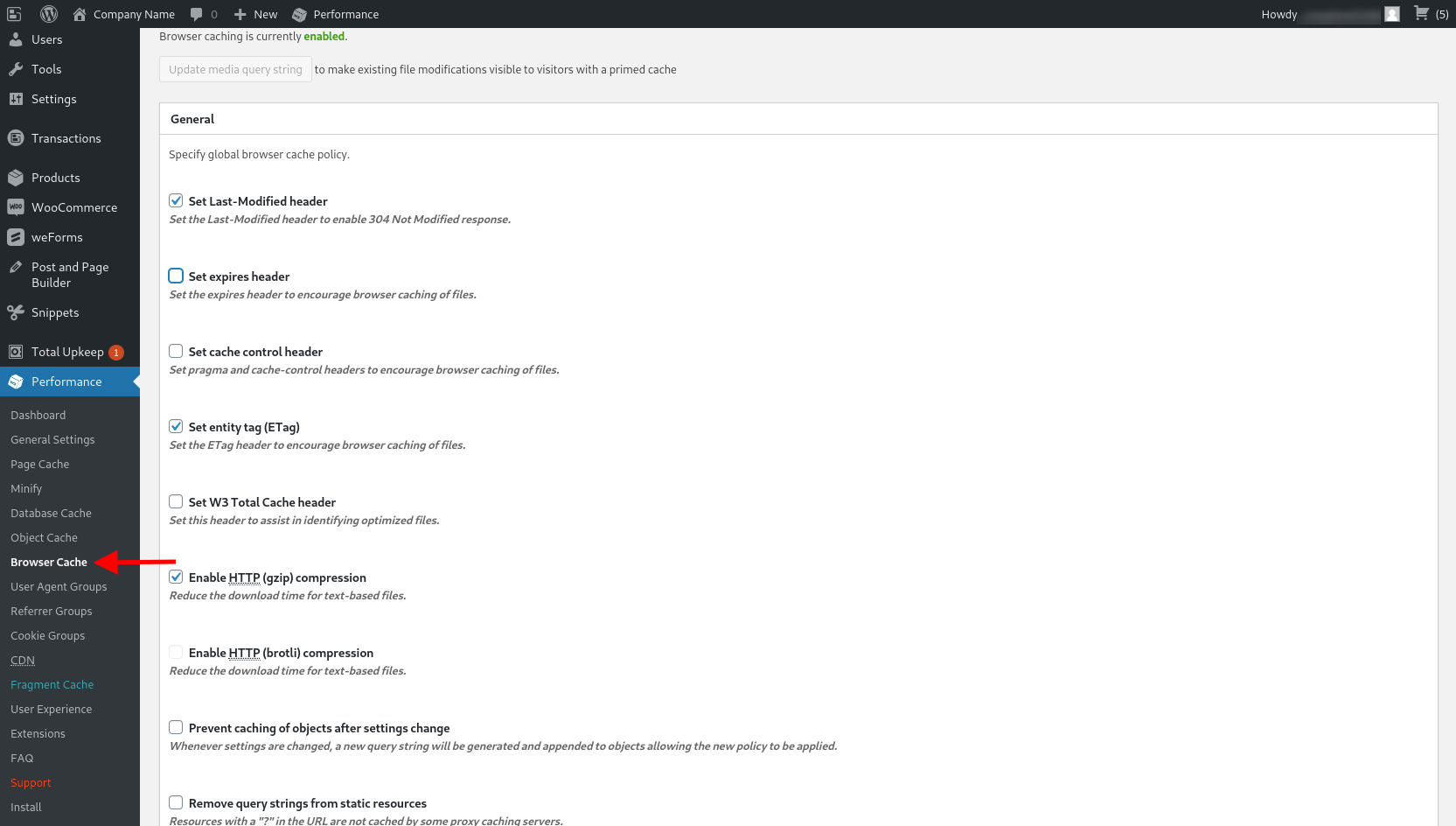Viewport: 1456px width, 826px height.
Task: Click the user avatar in the admin bar
Action: point(1391,14)
